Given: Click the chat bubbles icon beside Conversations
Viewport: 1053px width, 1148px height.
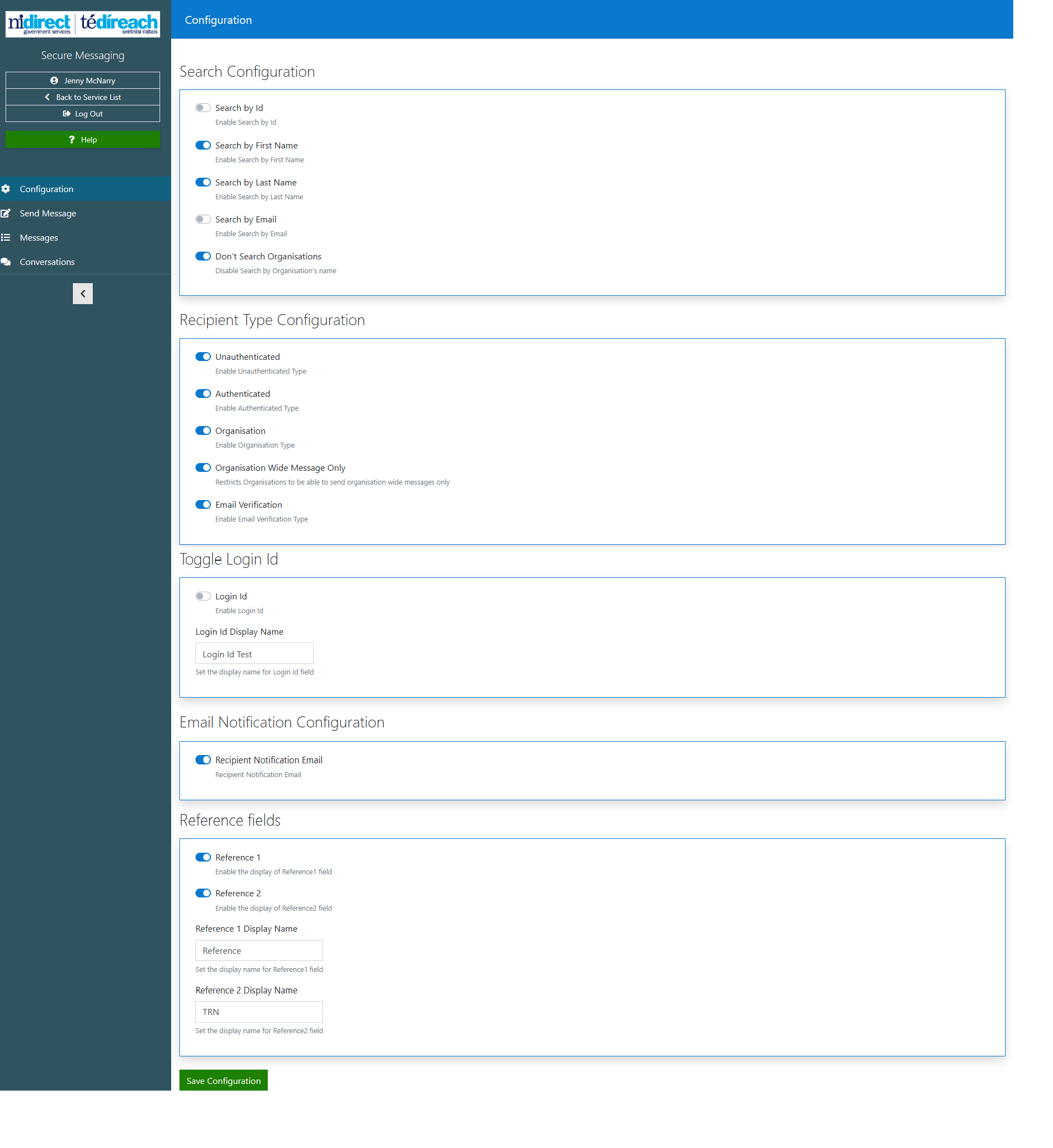Looking at the screenshot, I should (x=6, y=262).
